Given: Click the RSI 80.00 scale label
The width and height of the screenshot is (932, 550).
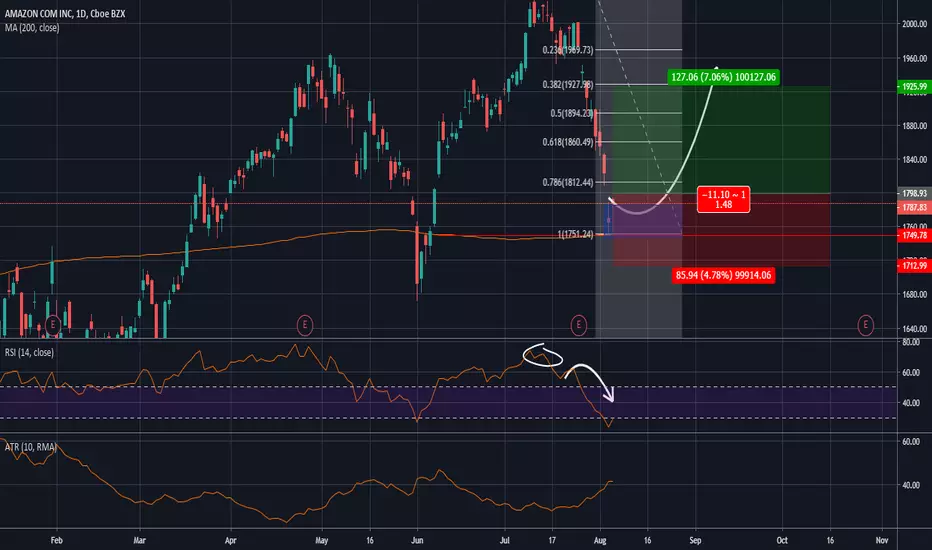Looking at the screenshot, I should 911,342.
